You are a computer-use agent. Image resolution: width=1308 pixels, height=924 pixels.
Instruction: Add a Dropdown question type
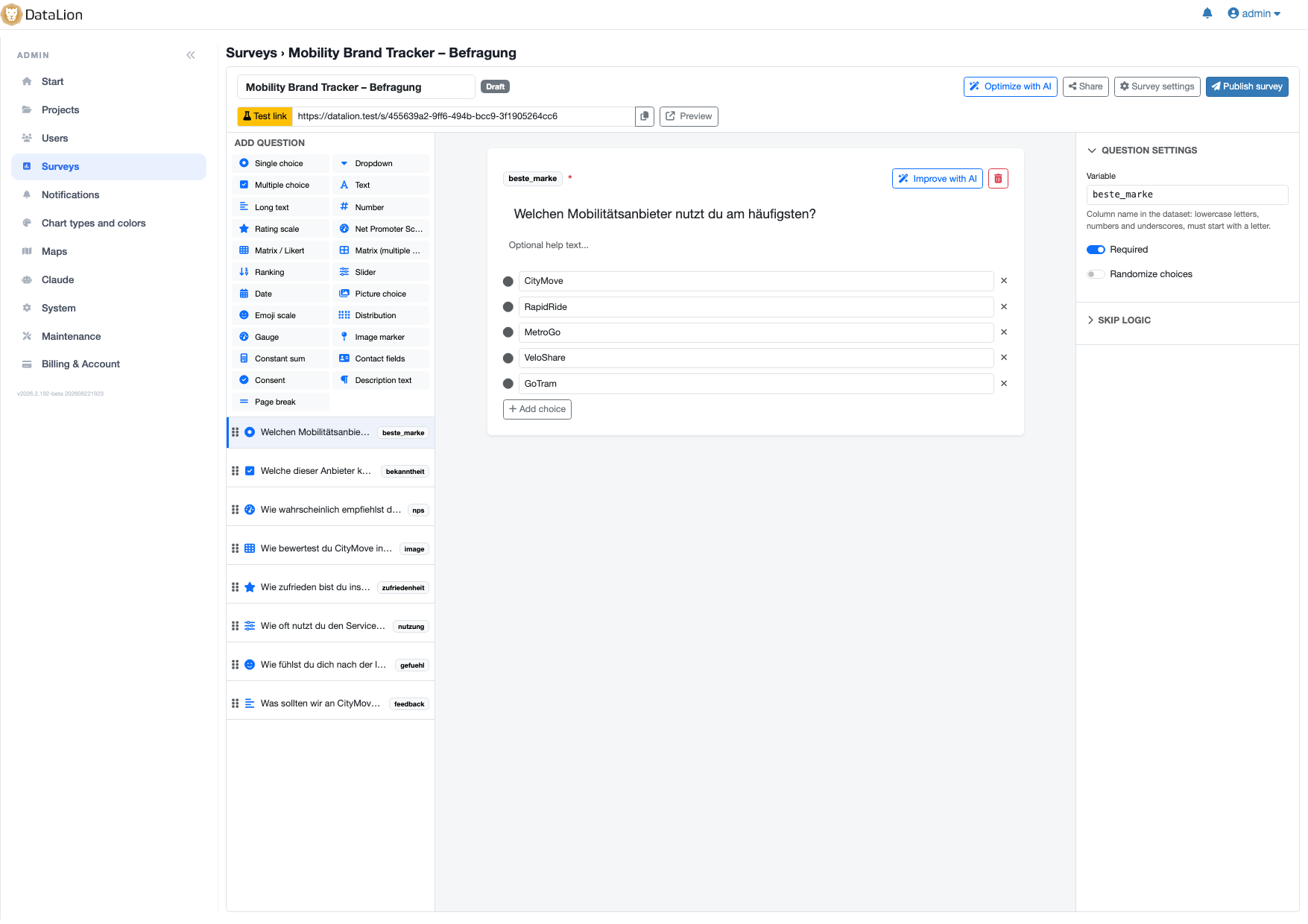click(x=381, y=163)
